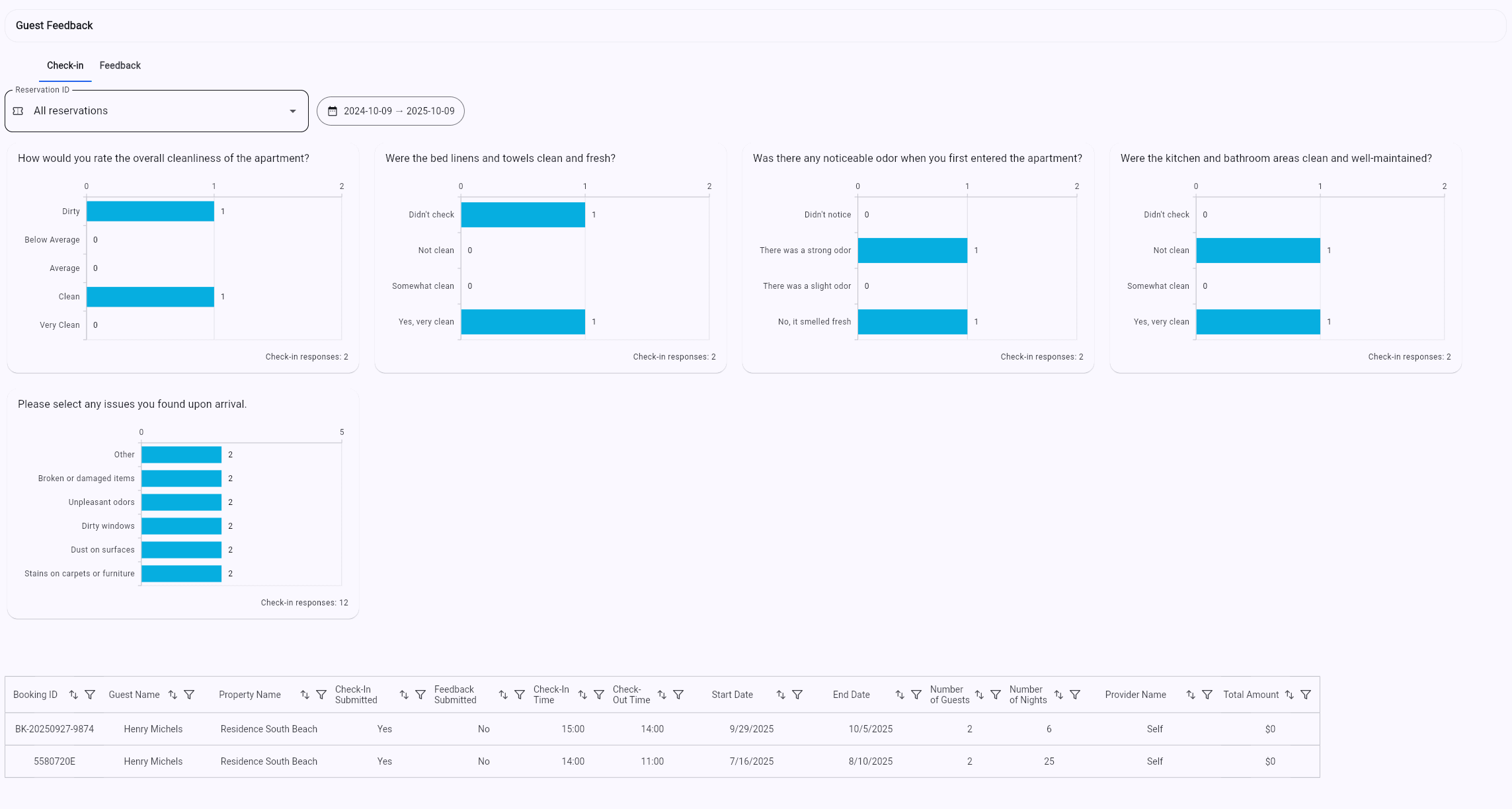
Task: Filter the Check-In Submitted column
Action: click(420, 695)
